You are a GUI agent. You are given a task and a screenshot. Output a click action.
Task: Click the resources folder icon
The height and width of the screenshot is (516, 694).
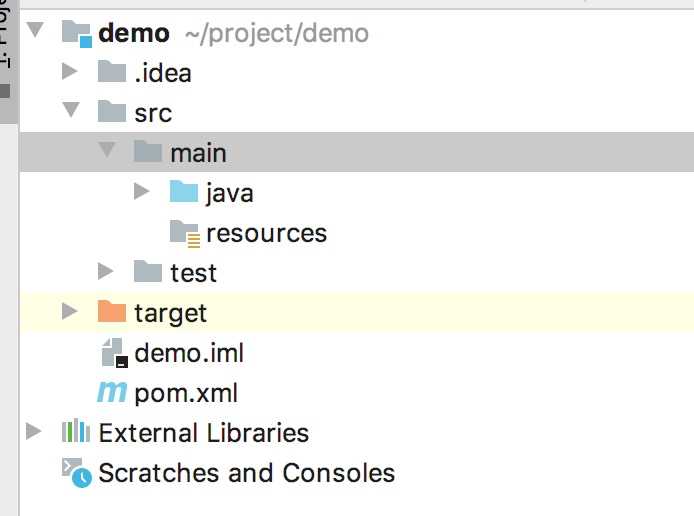click(x=185, y=233)
